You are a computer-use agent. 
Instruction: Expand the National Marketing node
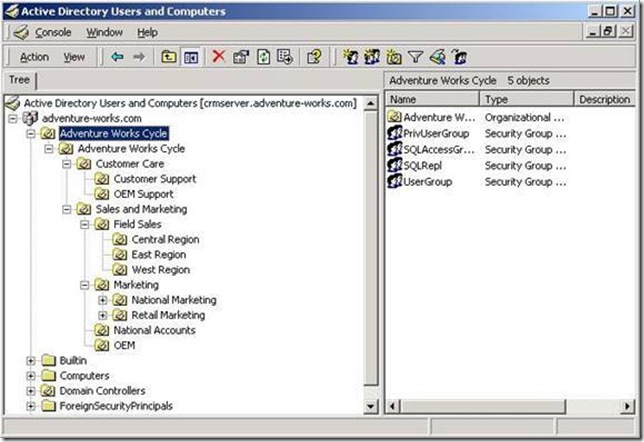103,300
